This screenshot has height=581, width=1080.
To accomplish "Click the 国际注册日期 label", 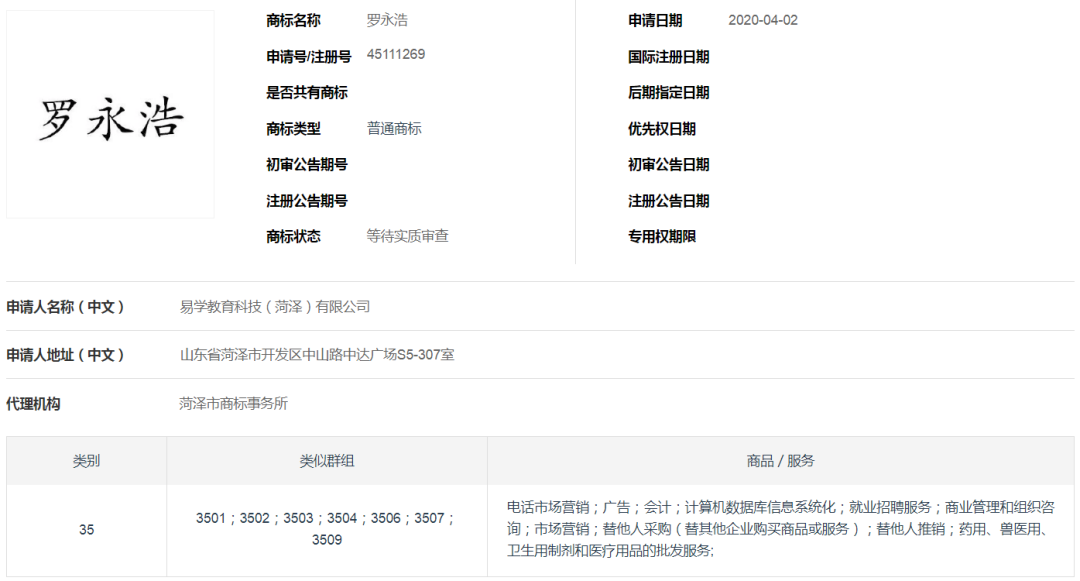I will (x=668, y=56).
